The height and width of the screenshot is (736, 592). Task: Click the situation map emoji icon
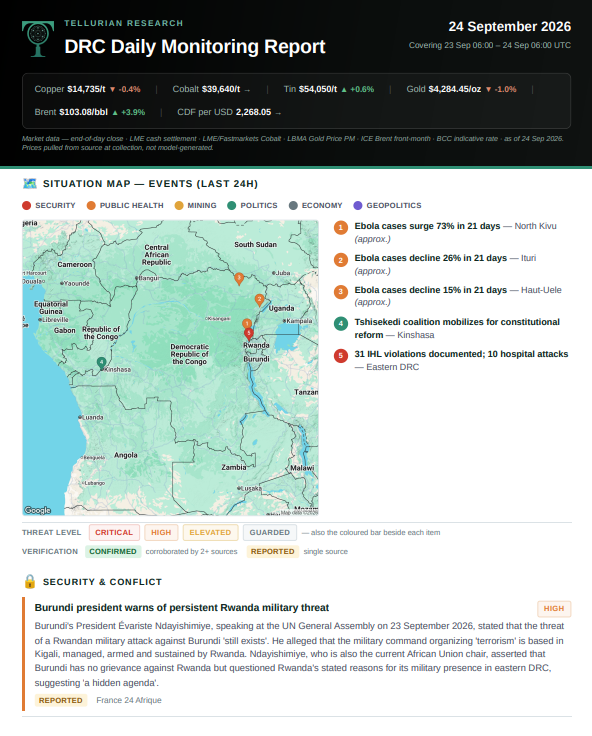(x=30, y=184)
